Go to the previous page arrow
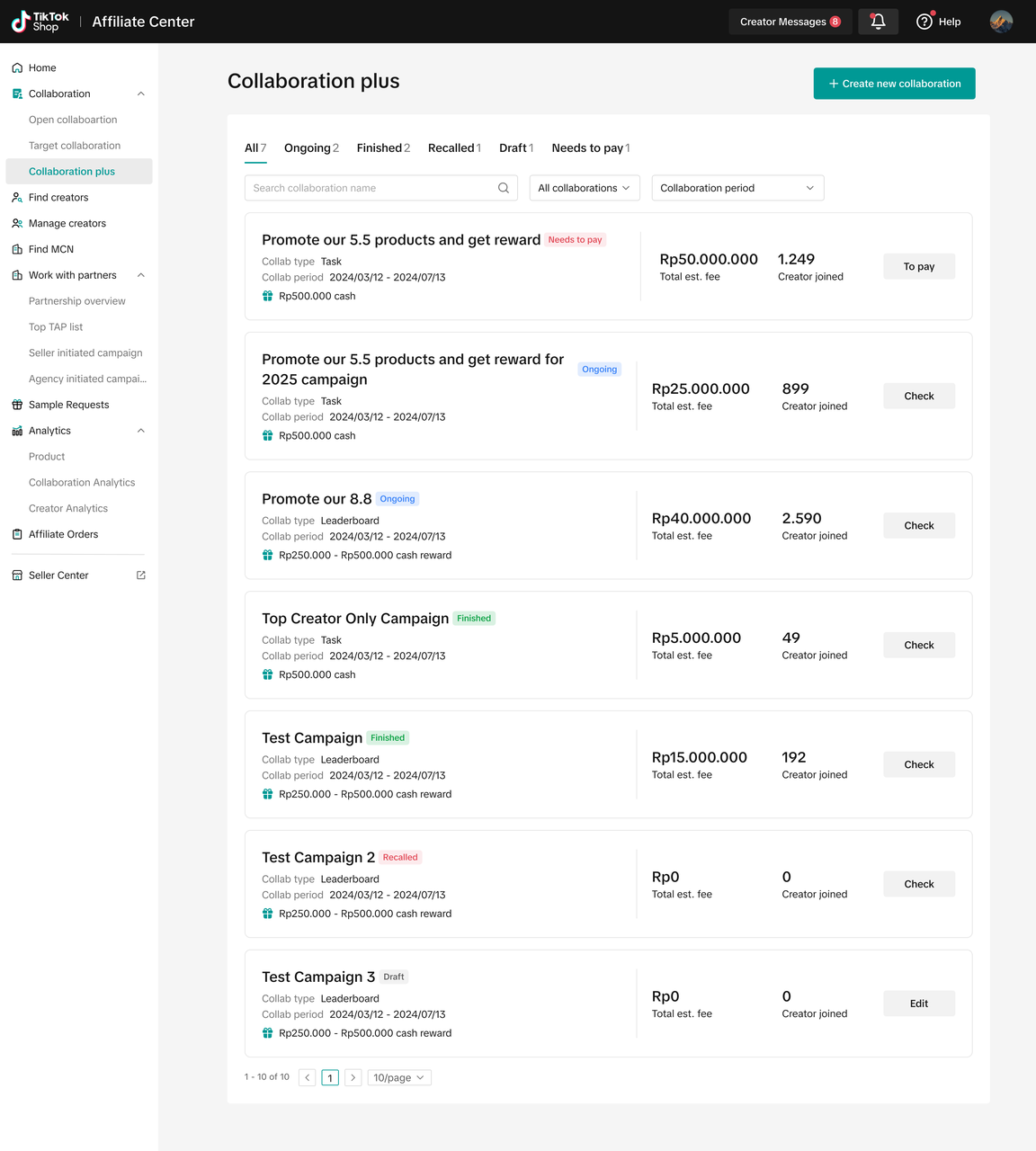 308,1077
